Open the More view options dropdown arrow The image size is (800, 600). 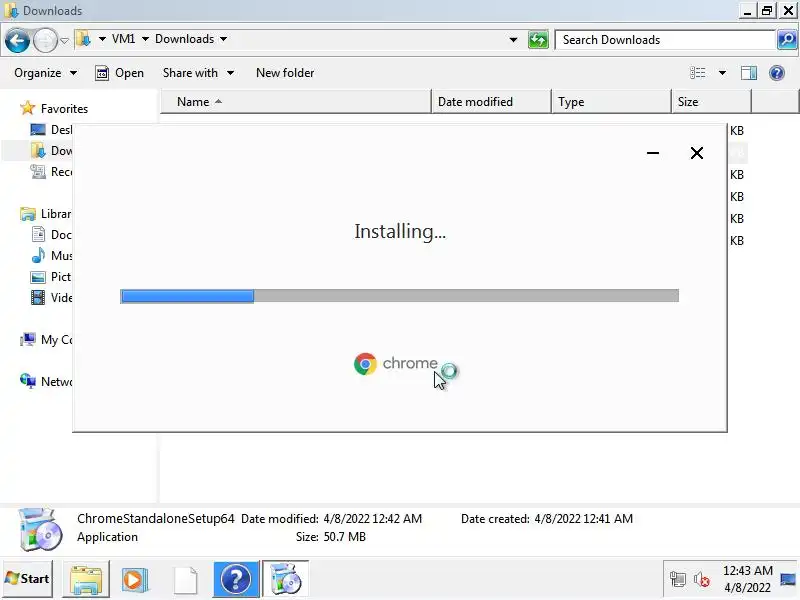tap(722, 73)
